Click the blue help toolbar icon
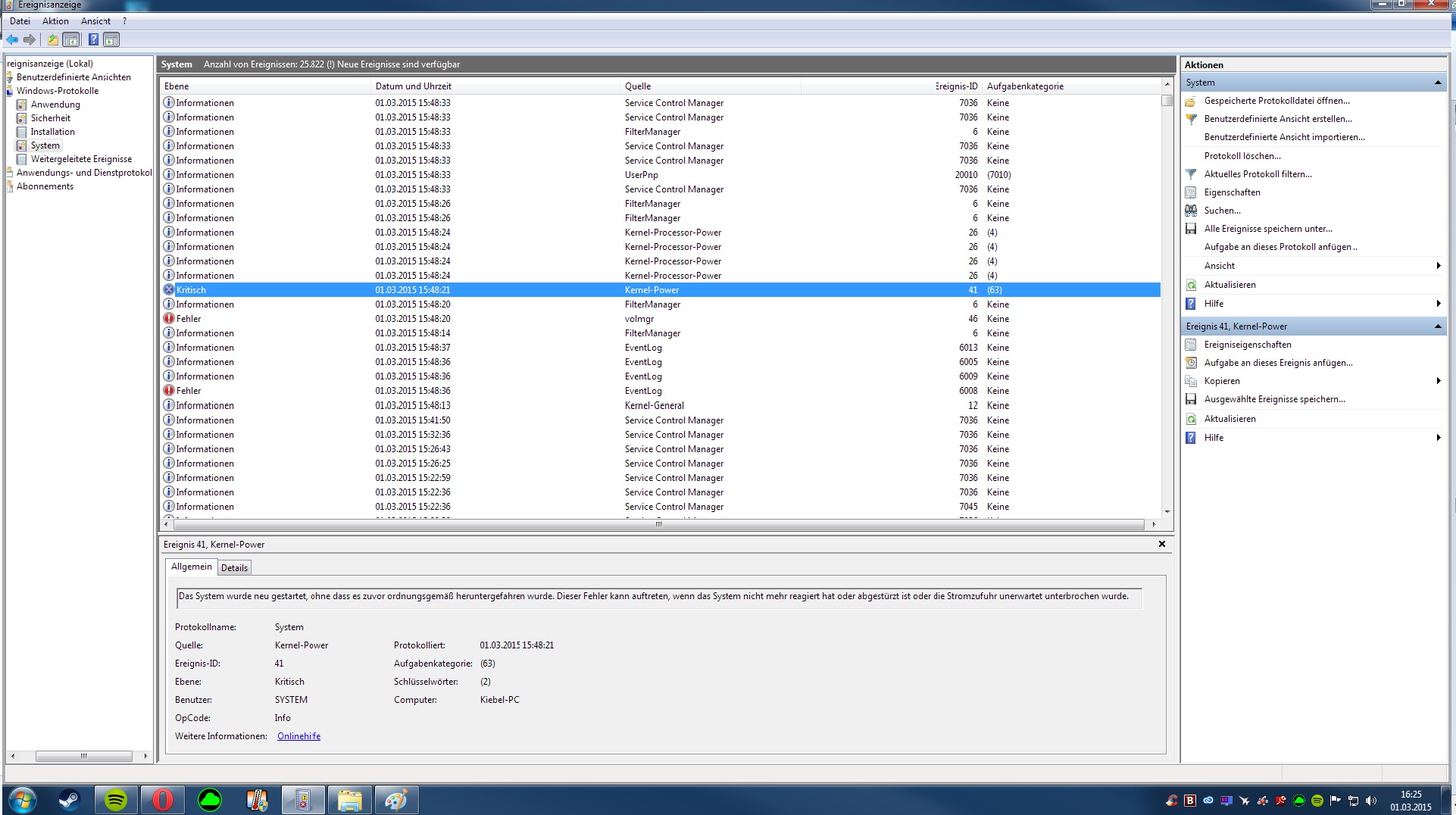Image resolution: width=1456 pixels, height=815 pixels. point(93,39)
